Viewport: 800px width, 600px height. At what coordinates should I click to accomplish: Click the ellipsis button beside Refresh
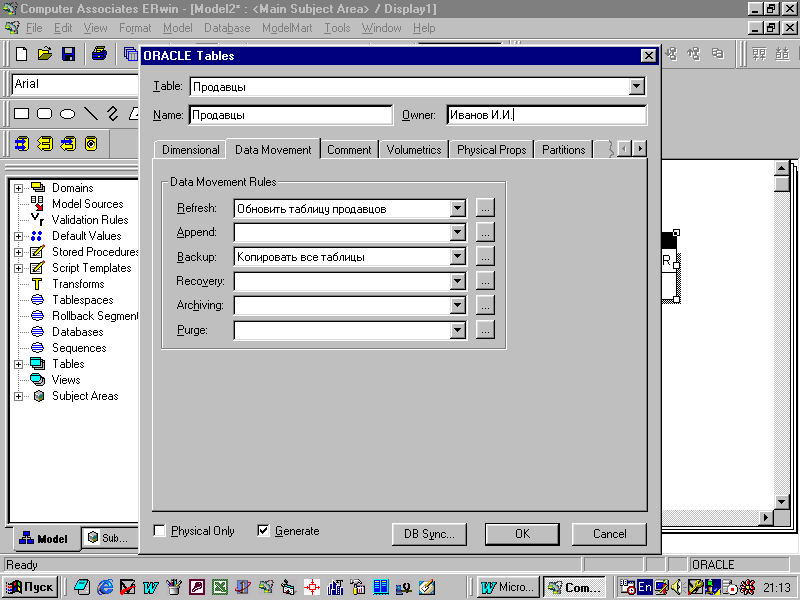tap(485, 208)
